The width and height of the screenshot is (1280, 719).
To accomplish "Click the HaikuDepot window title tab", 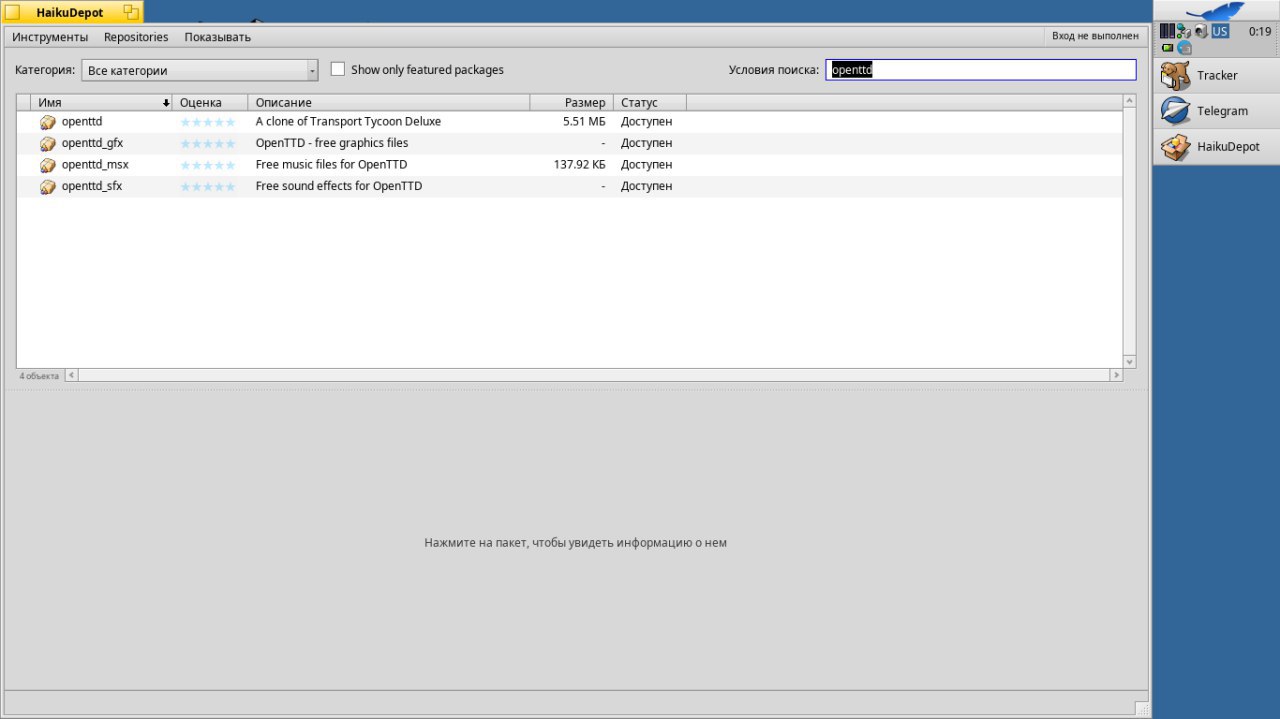I will point(70,13).
